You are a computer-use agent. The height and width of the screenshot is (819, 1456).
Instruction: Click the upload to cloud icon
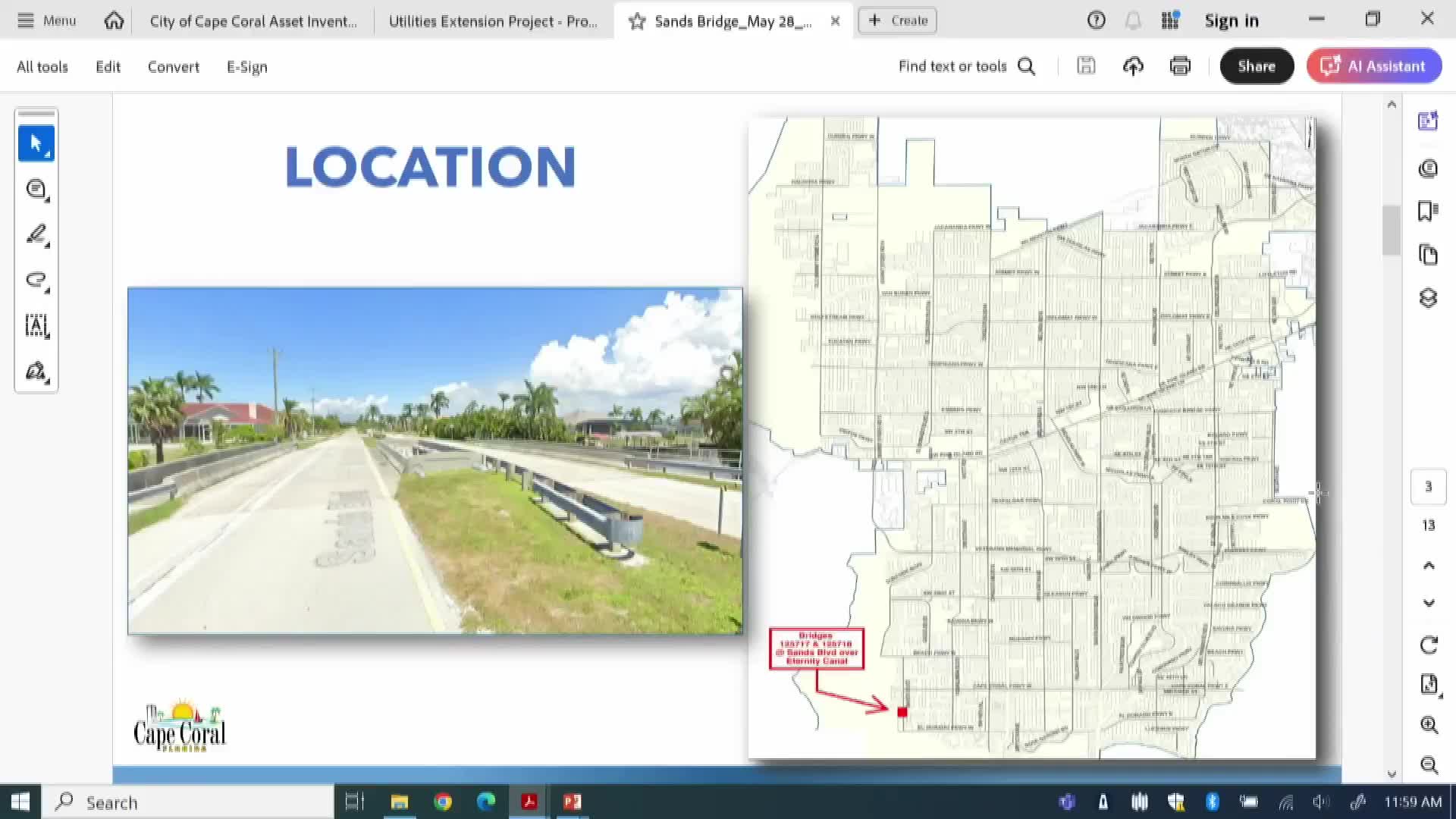1133,66
